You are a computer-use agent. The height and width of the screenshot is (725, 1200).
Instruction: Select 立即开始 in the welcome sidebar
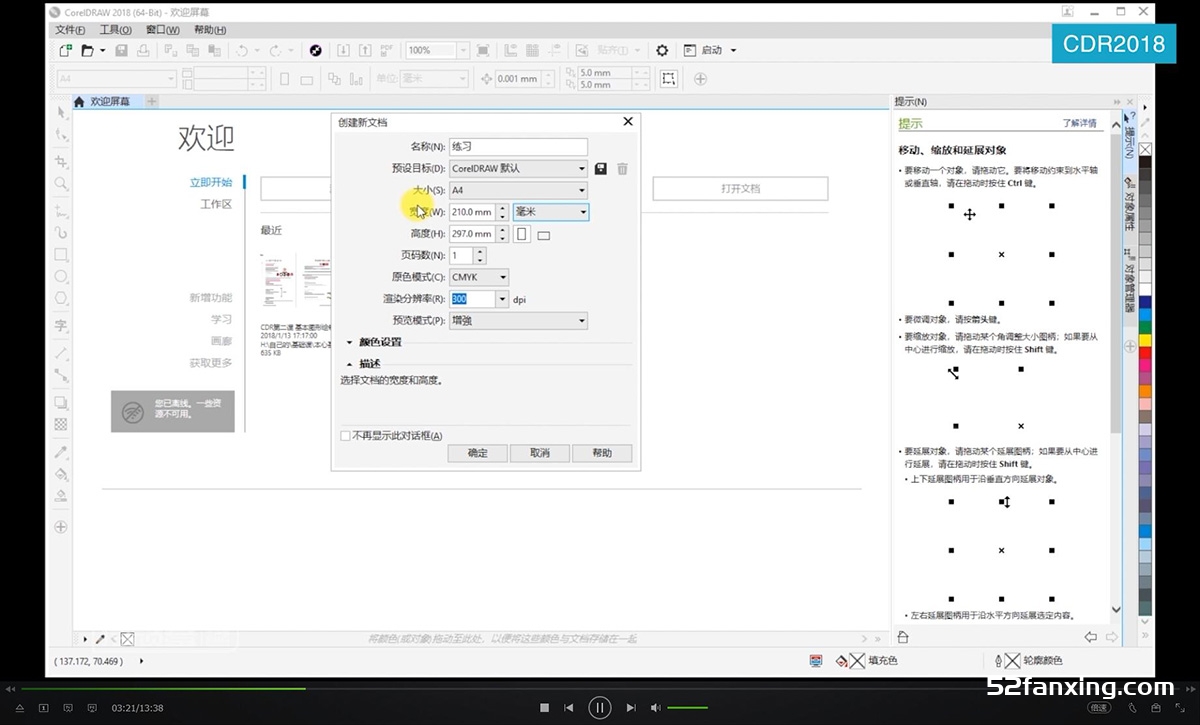coord(211,182)
